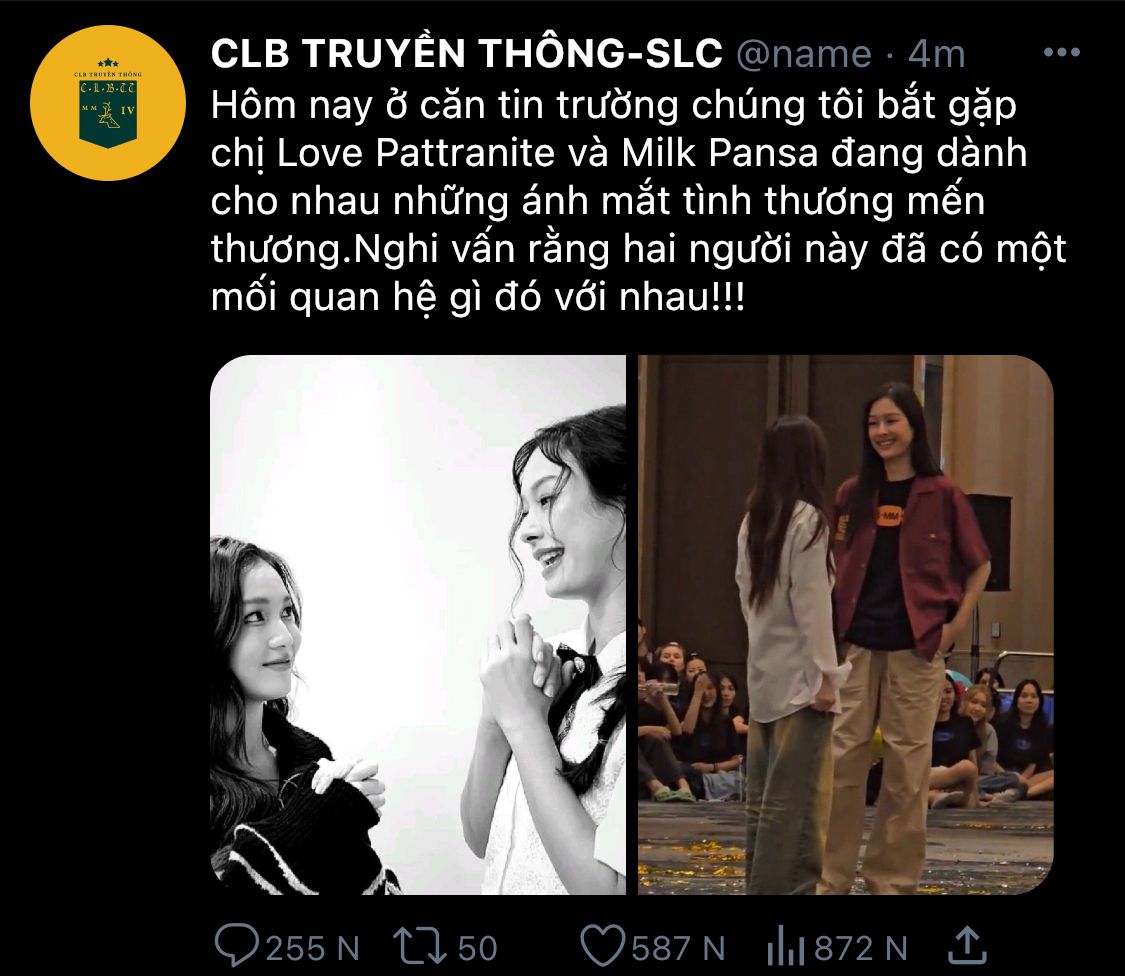Open the yellow CLB Truyền Thông avatar
Image resolution: width=1125 pixels, height=976 pixels.
pos(108,103)
